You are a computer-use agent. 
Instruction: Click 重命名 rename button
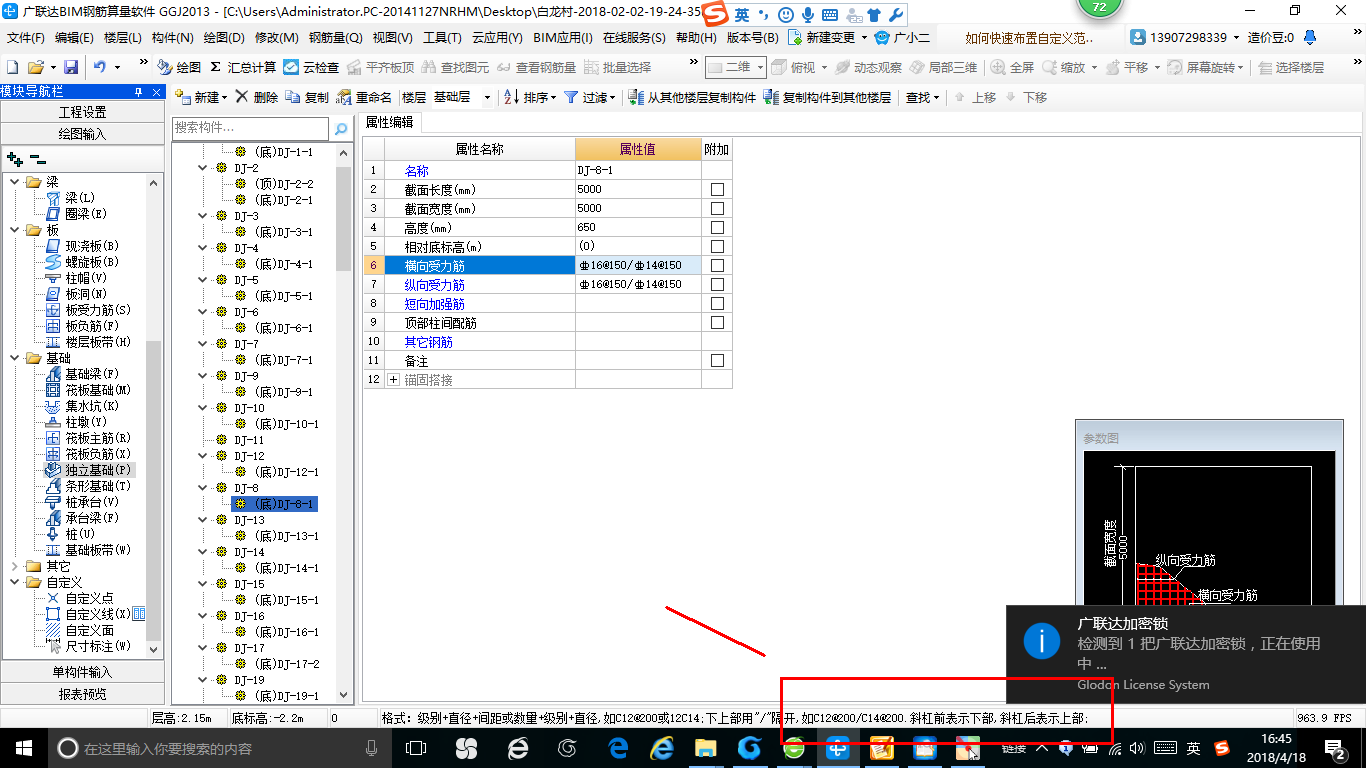(x=365, y=97)
